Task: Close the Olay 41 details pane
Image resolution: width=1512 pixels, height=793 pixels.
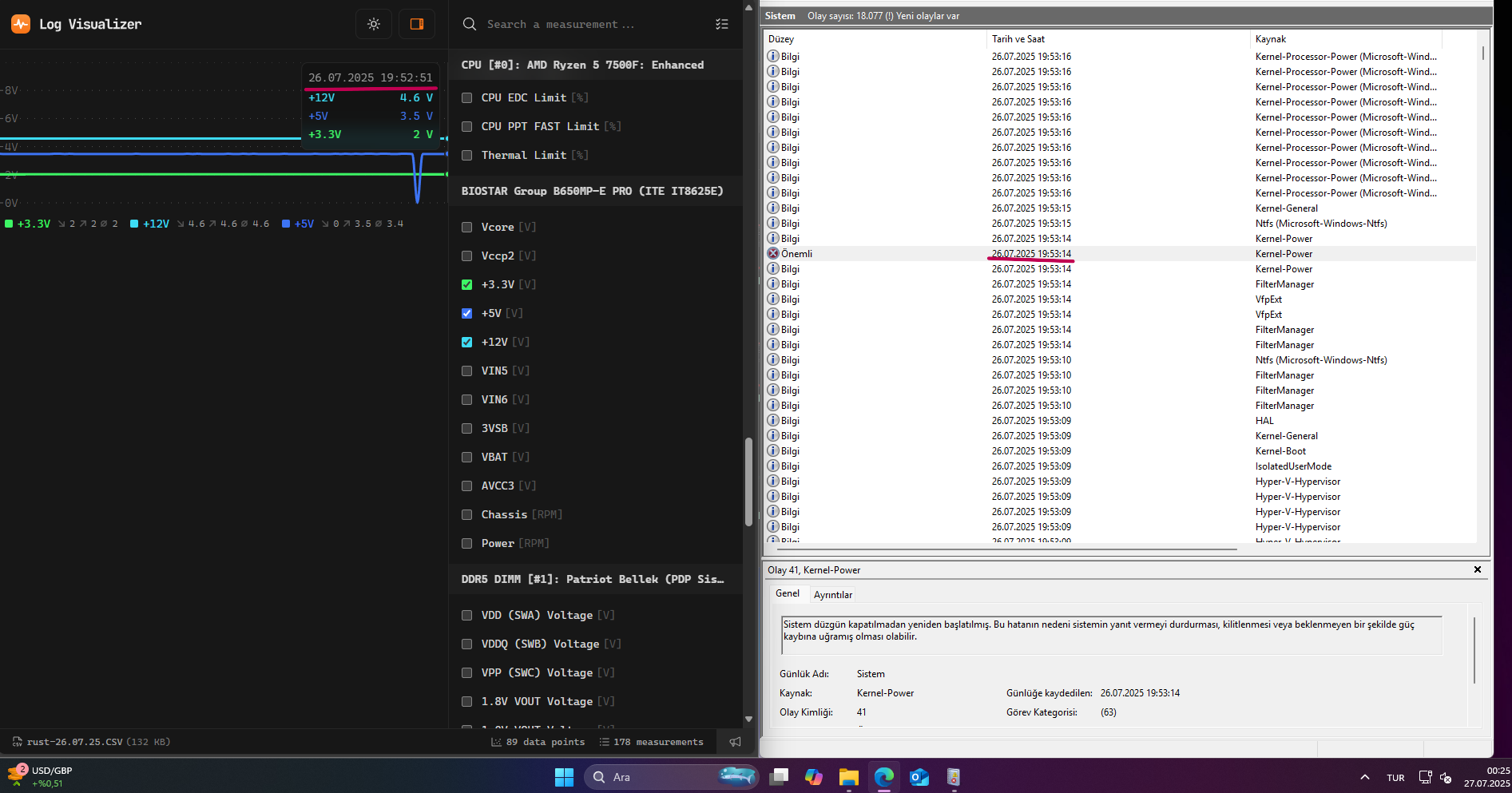Action: coord(1478,569)
